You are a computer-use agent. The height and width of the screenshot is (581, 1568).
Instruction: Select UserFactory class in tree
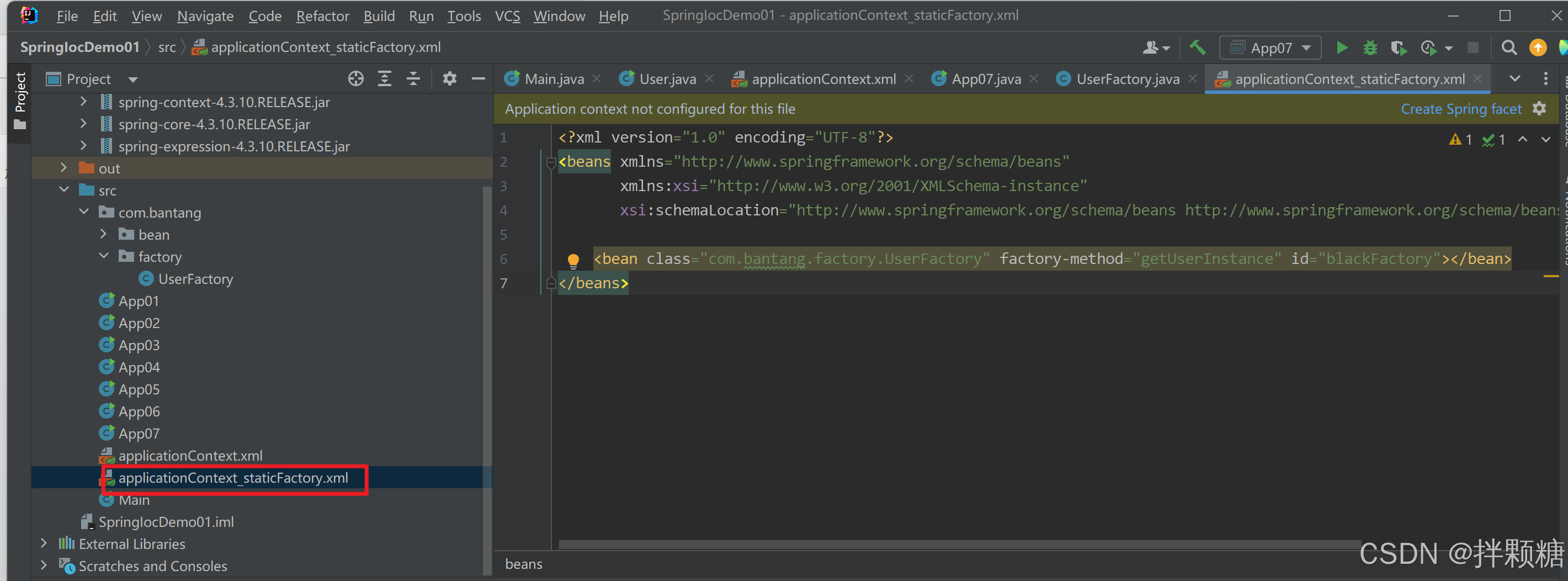195,279
